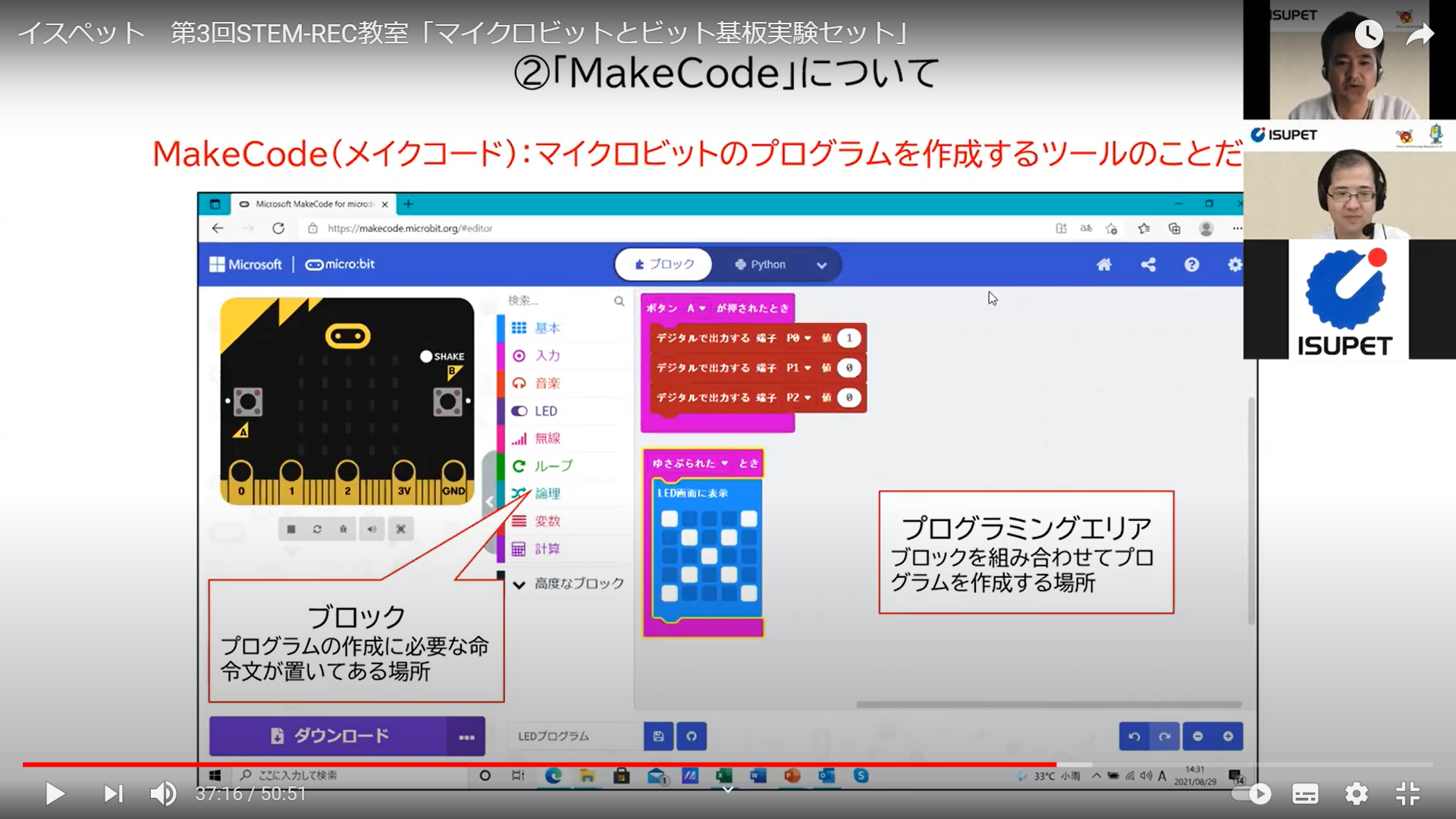Open download options (…) button
1456x819 pixels.
(466, 736)
